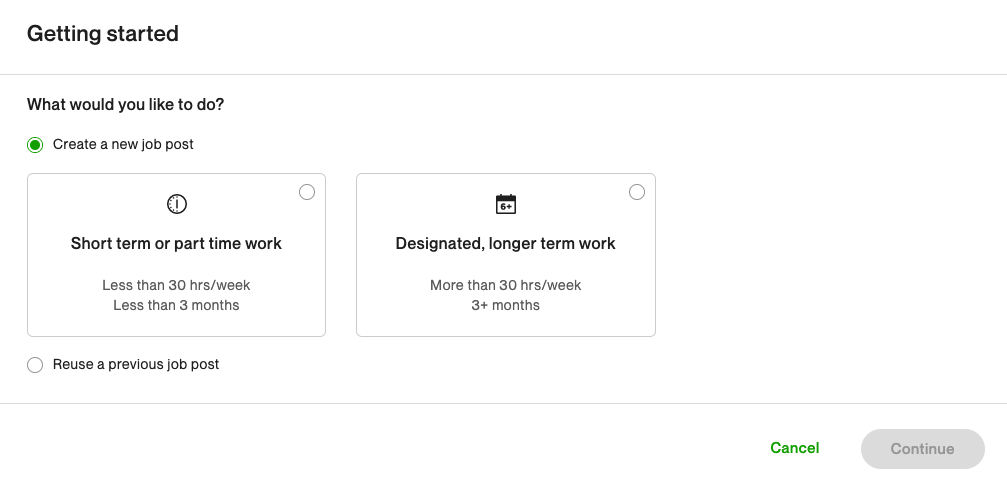Click the 'Reuse a previous job post' label text
Image resolution: width=1007 pixels, height=483 pixels.
[x=136, y=364]
